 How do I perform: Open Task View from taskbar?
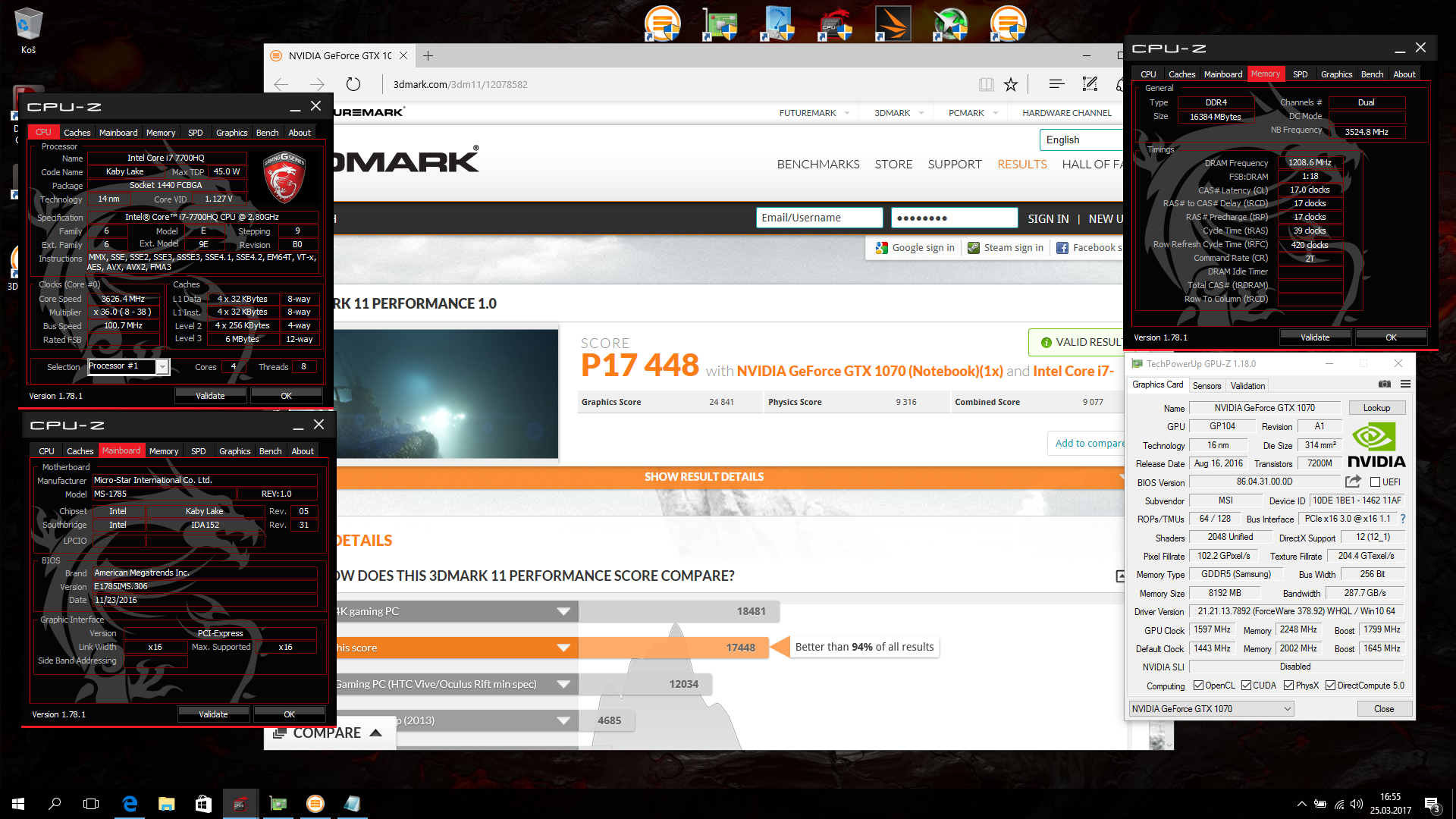91,804
